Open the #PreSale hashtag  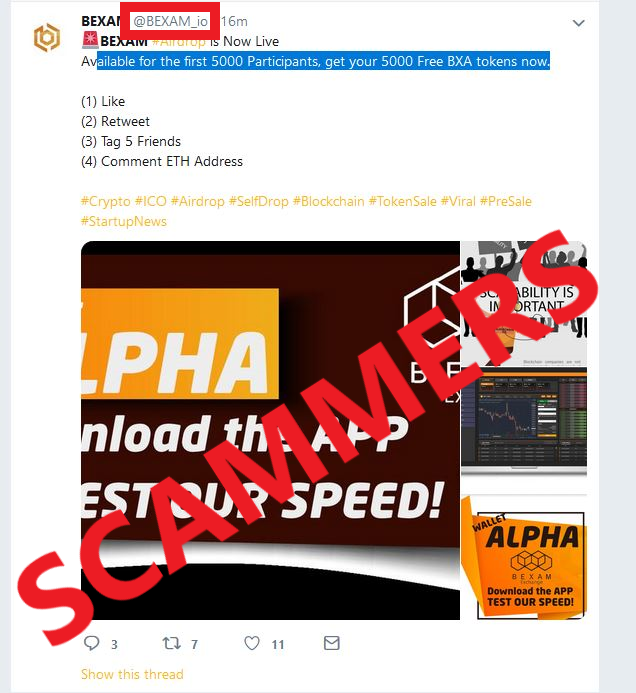pyautogui.click(x=506, y=202)
